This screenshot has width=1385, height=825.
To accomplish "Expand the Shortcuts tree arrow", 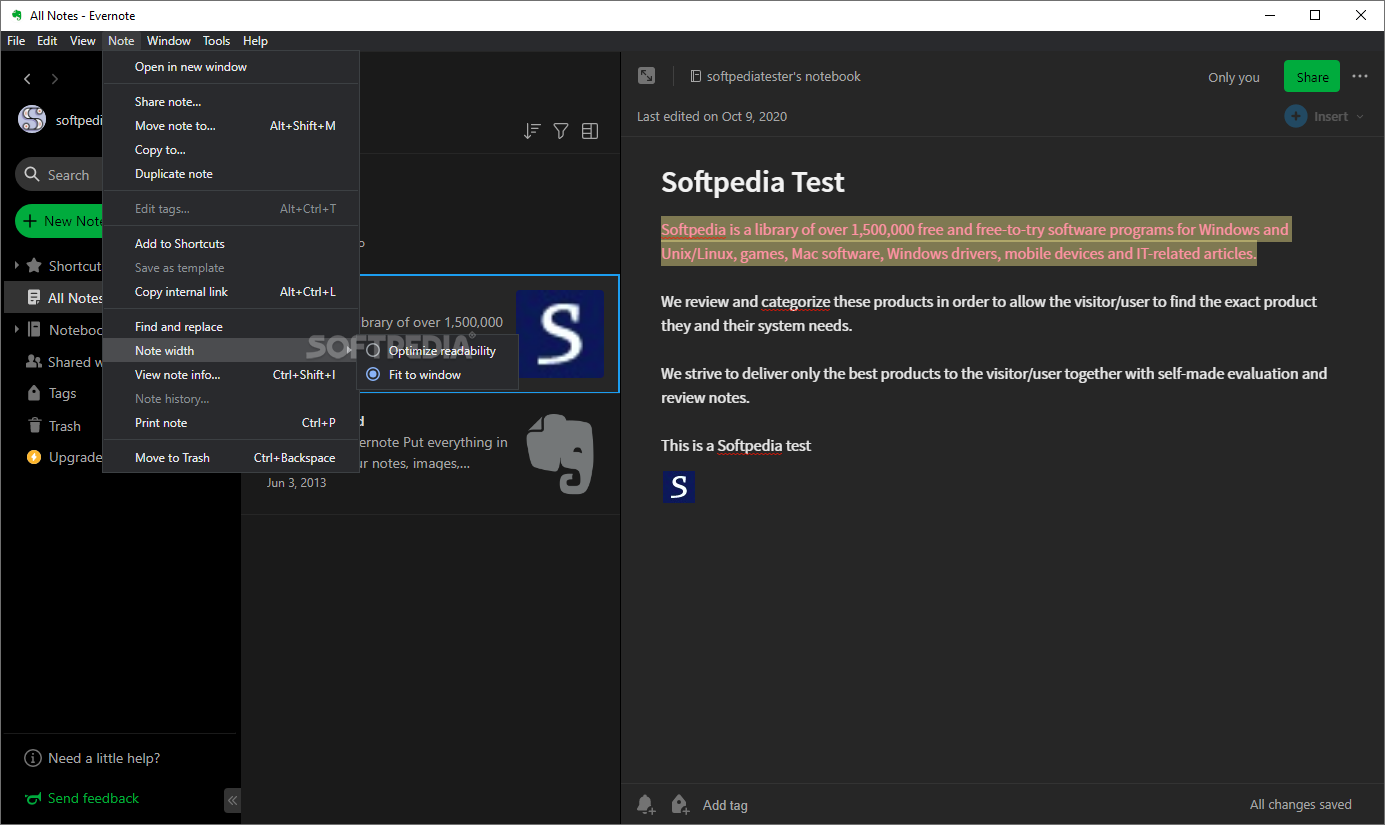I will point(16,266).
